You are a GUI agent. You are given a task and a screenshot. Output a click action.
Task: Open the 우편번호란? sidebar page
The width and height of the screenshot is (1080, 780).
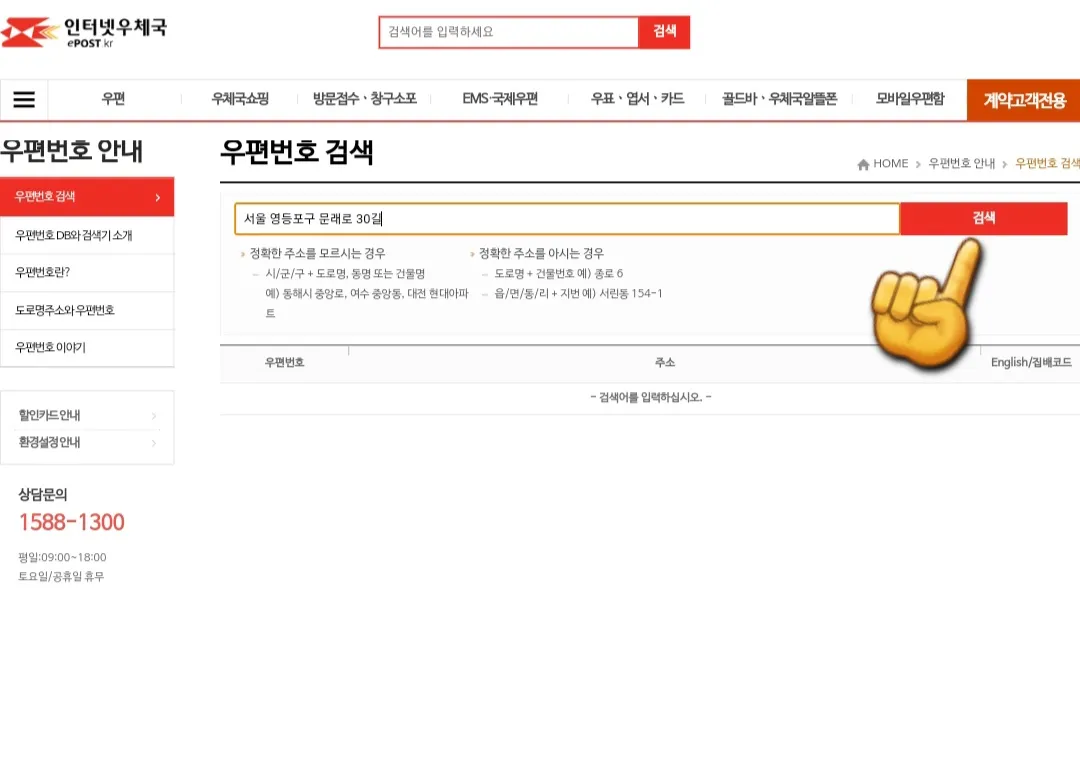[x=88, y=272]
